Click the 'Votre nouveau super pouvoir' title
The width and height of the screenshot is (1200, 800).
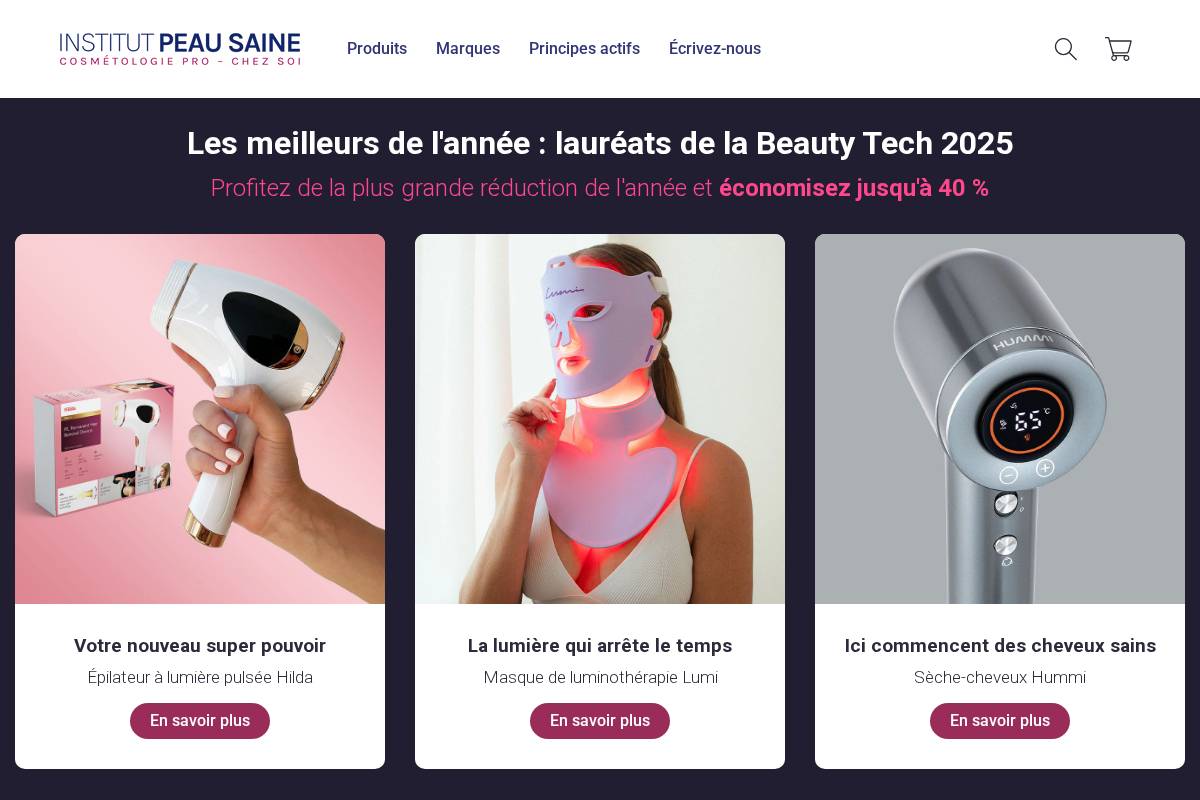tap(200, 646)
